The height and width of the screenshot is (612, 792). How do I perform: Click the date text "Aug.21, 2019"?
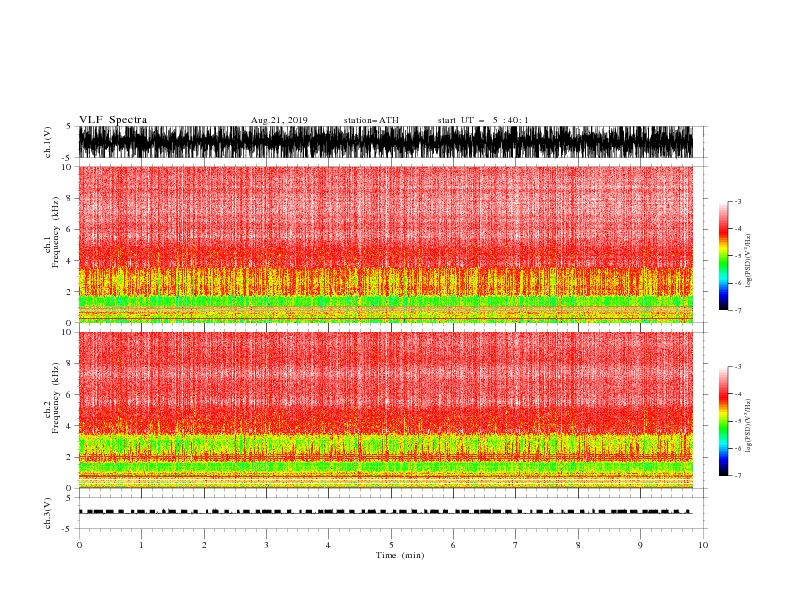point(279,120)
